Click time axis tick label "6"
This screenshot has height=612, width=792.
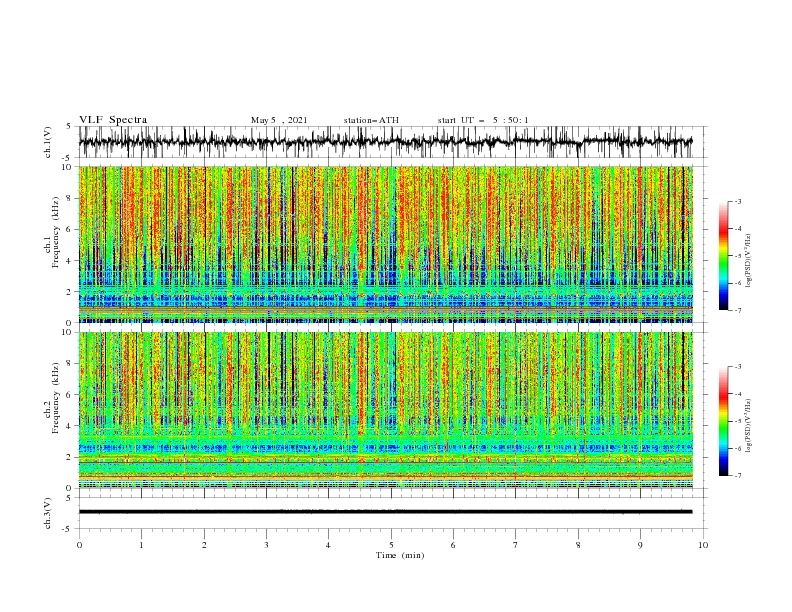pos(453,545)
